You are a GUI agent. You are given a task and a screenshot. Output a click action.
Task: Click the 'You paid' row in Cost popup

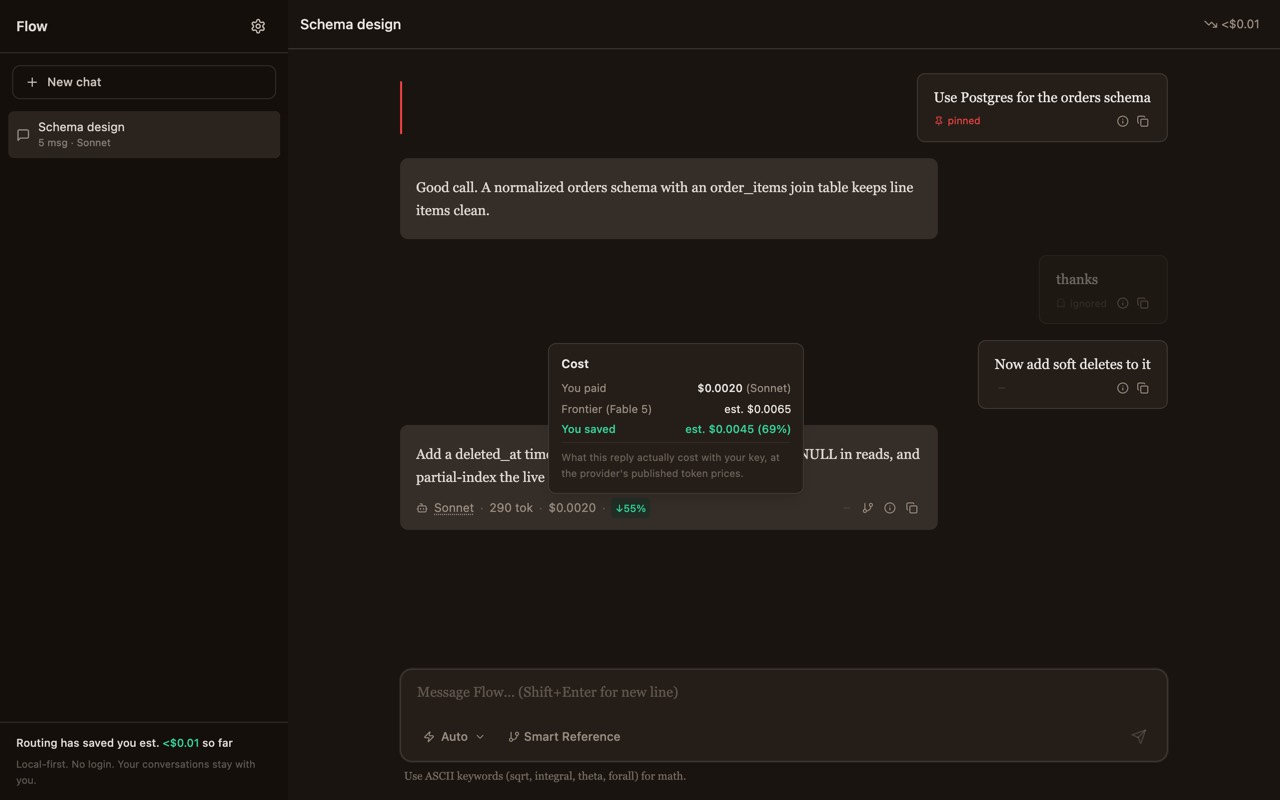tap(676, 388)
